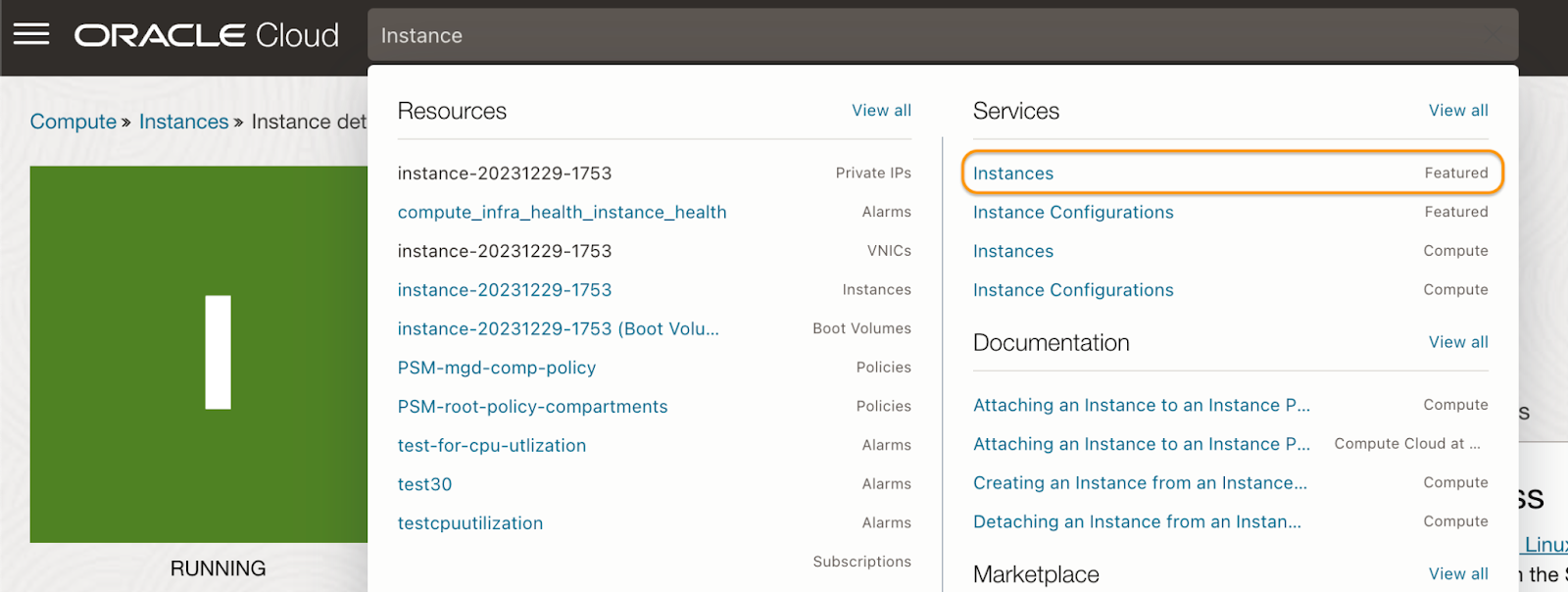Open PSM-mgd-comp-policy policy
Image resolution: width=1568 pixels, height=592 pixels.
(496, 368)
